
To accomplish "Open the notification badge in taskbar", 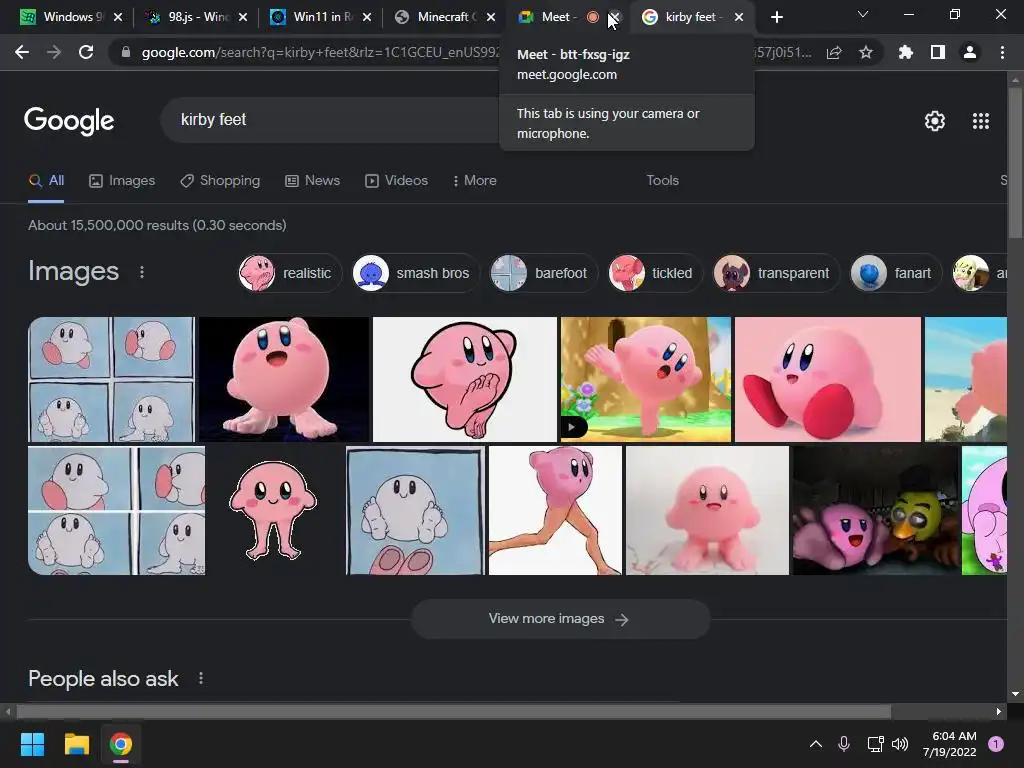I will (x=996, y=744).
